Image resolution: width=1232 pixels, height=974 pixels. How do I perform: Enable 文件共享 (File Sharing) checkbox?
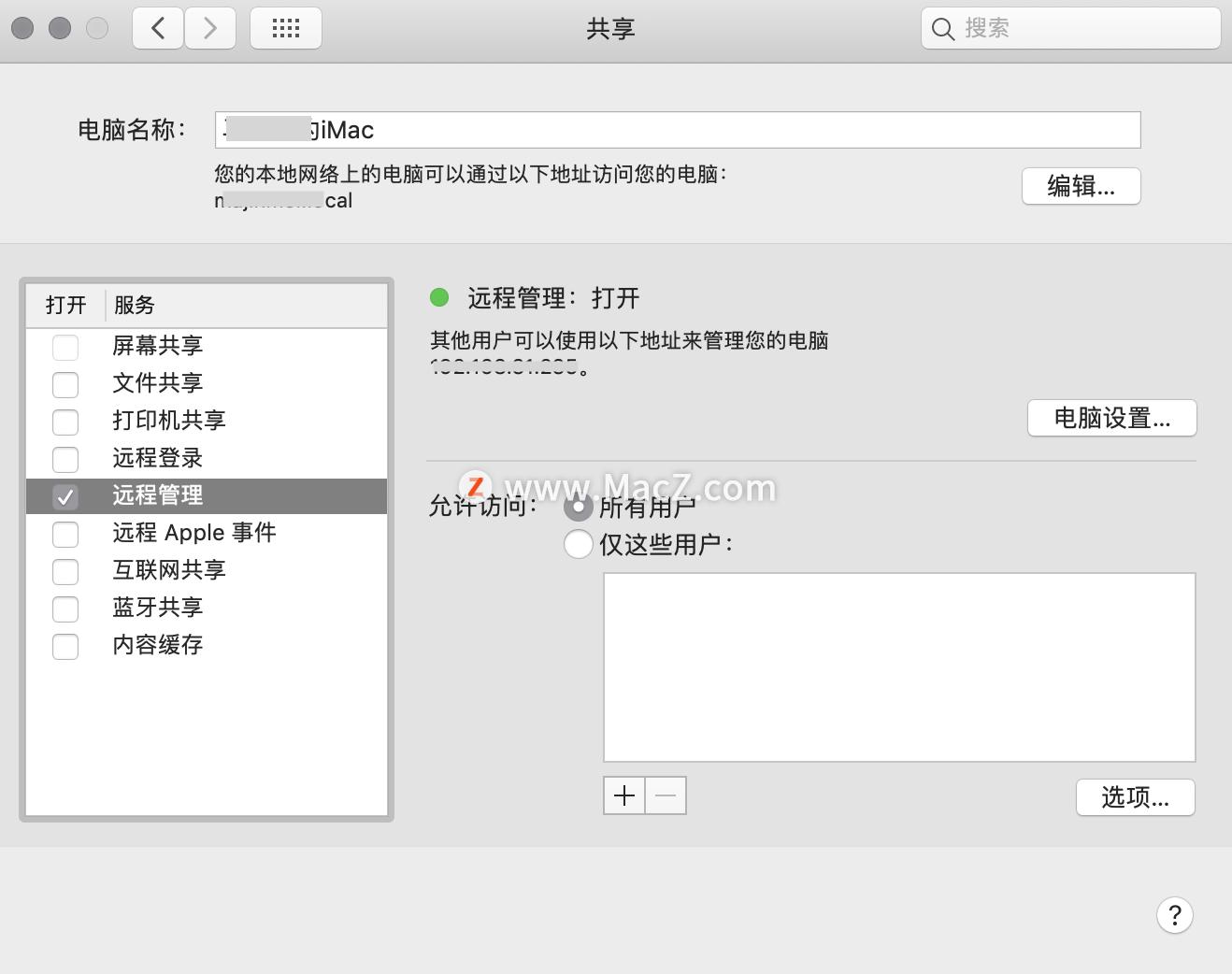(x=65, y=384)
